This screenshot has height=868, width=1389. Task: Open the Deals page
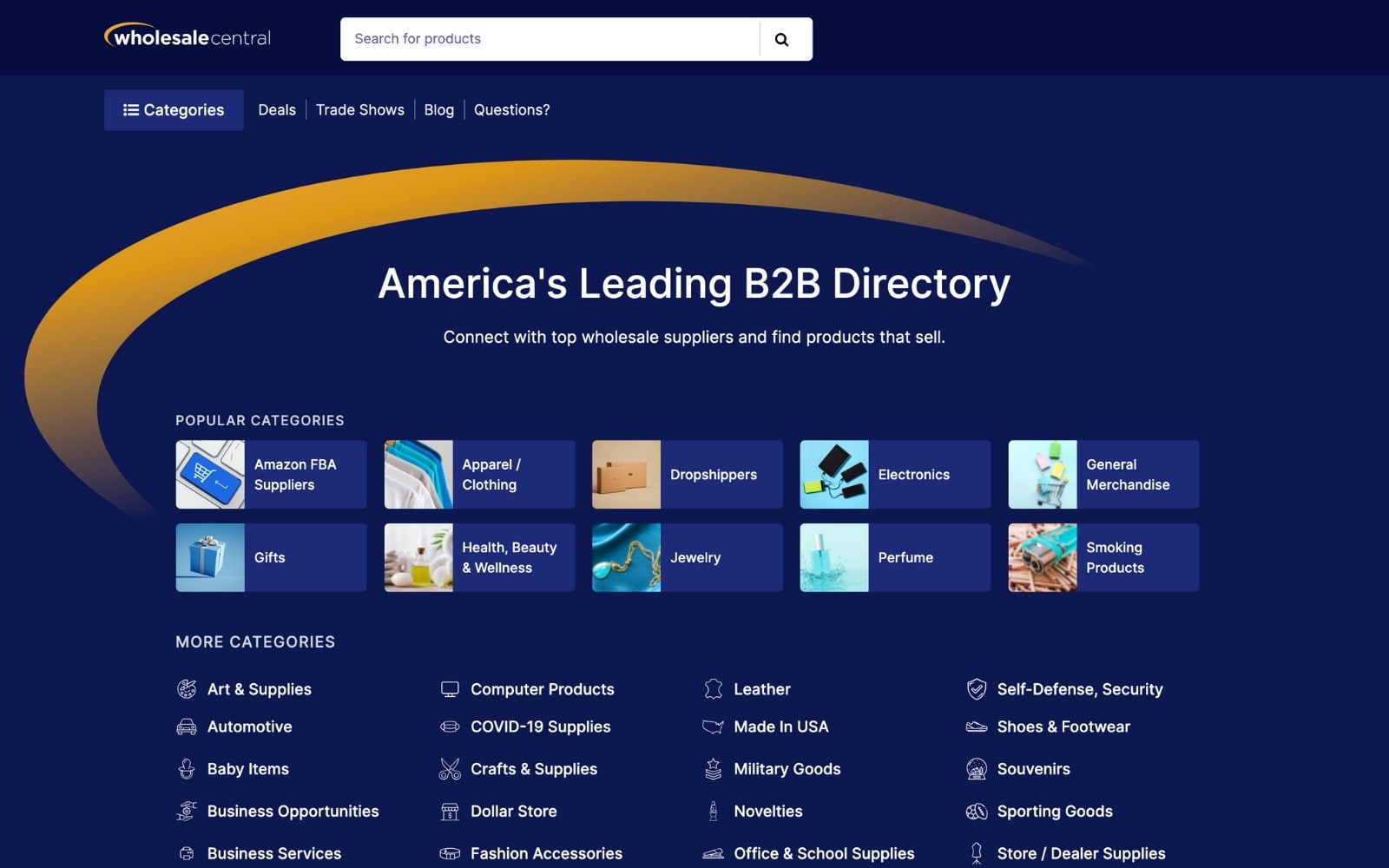coord(277,110)
